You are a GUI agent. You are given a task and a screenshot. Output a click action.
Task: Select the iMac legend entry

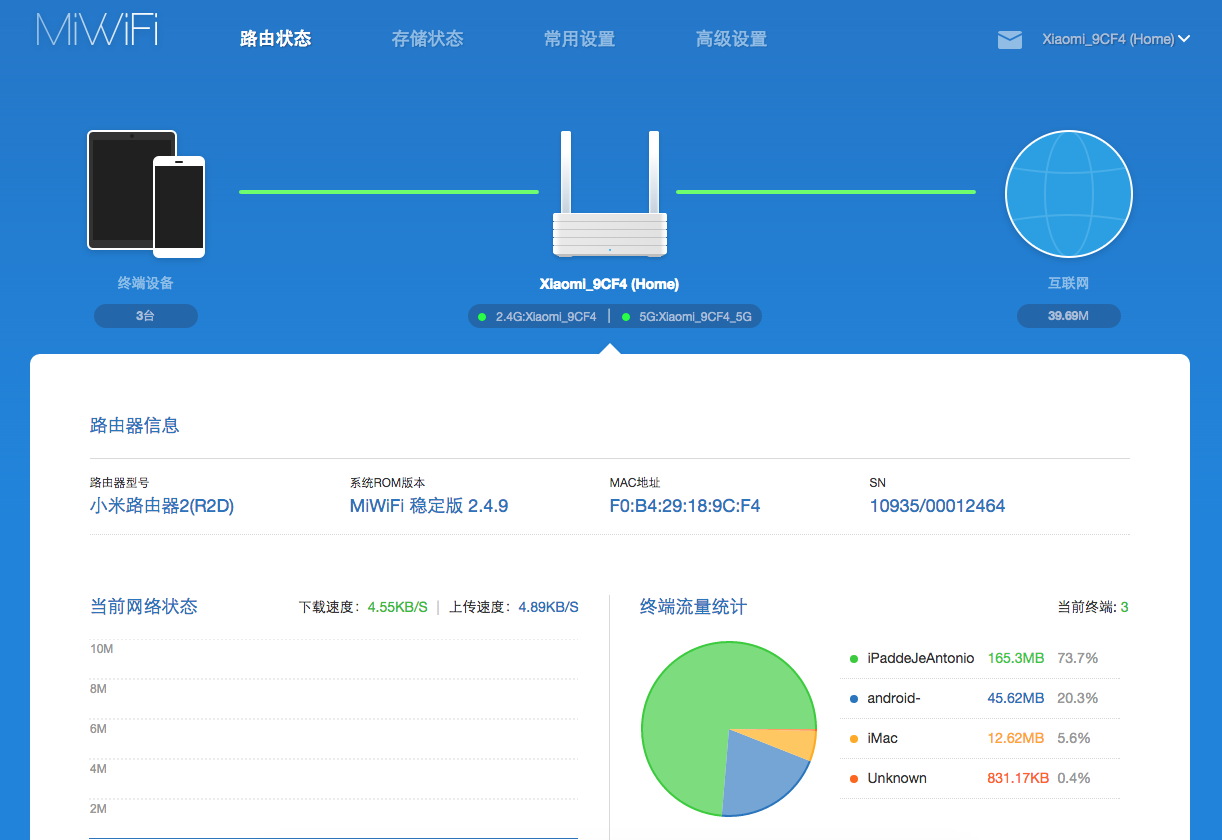(x=883, y=738)
